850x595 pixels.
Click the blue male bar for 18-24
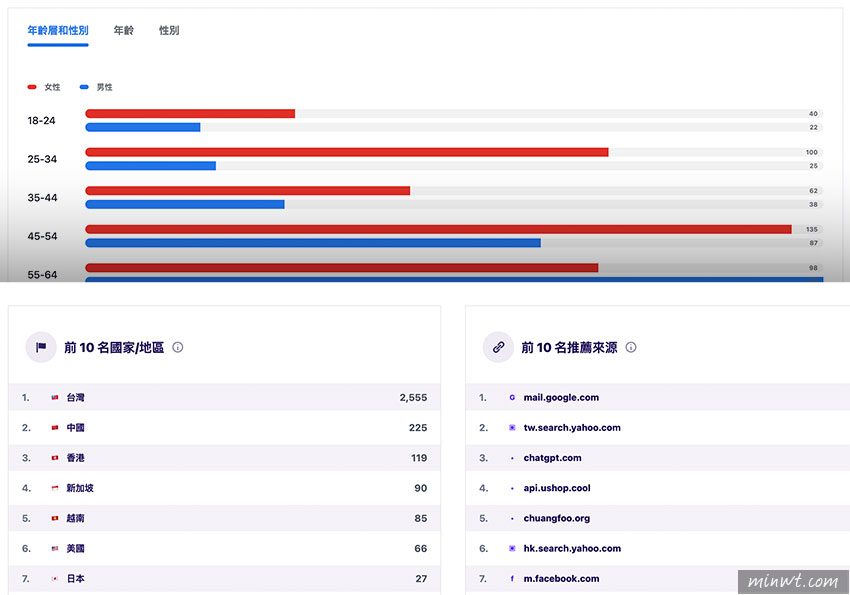pyautogui.click(x=143, y=127)
